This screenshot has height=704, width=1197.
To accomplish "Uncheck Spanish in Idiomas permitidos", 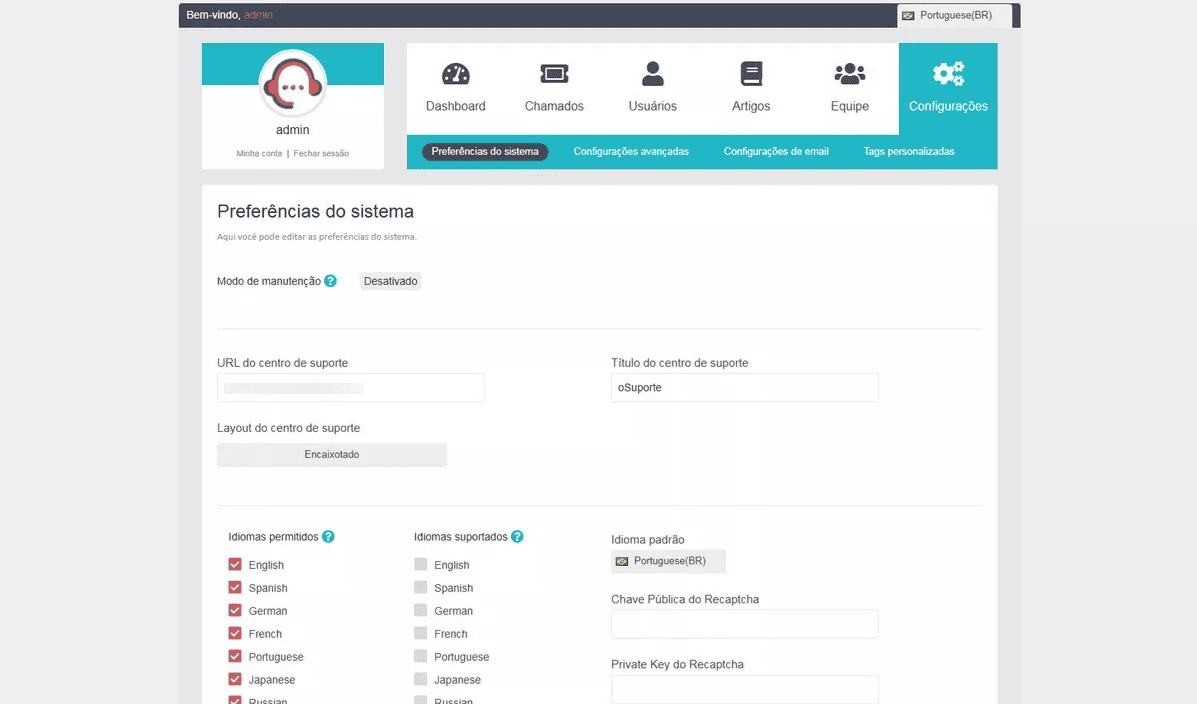I will 233,587.
